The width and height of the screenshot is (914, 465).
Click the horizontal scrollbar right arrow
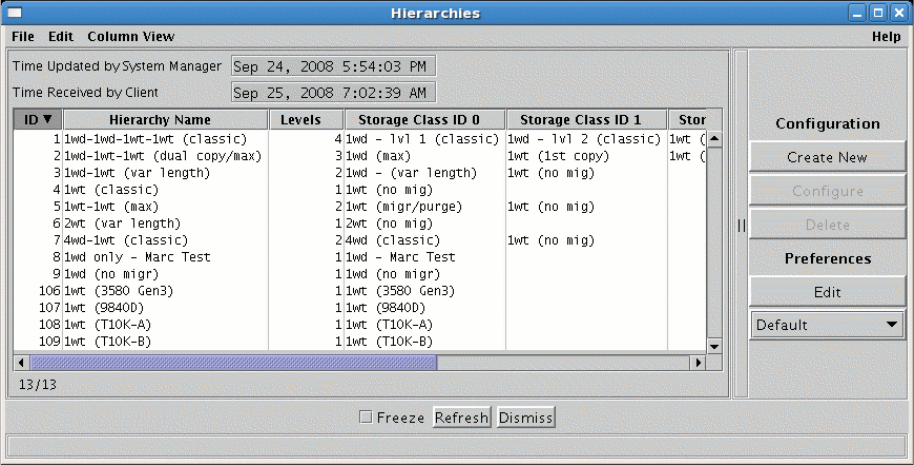tap(698, 362)
